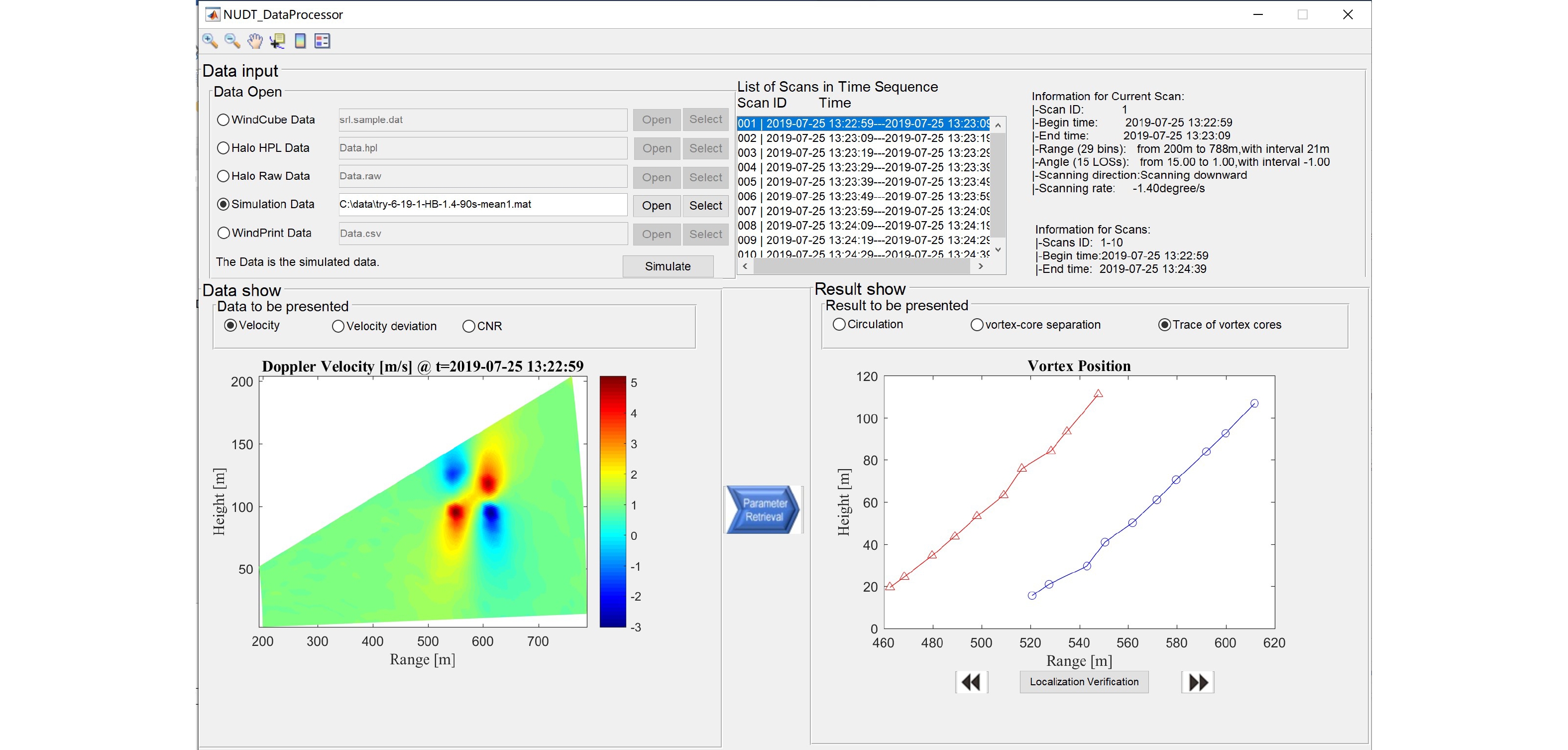
Task: Activate the Pan hand tool
Action: coord(254,41)
